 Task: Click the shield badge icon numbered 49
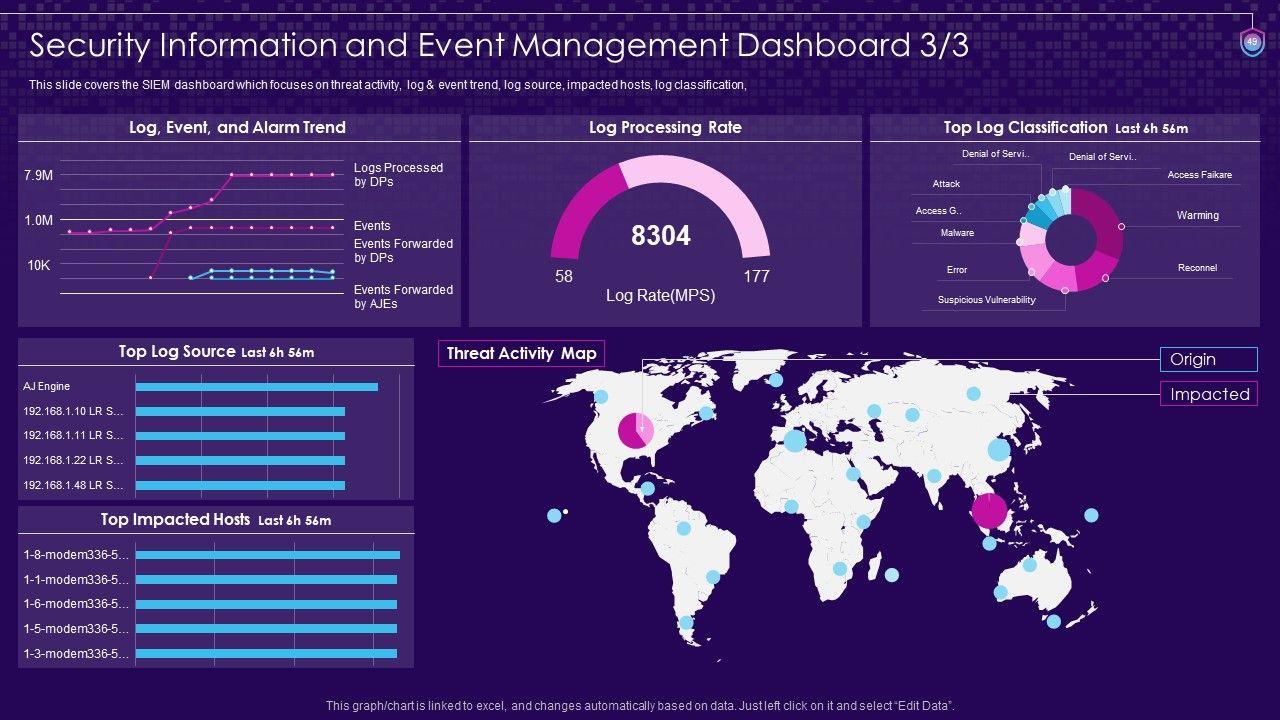click(x=1251, y=42)
